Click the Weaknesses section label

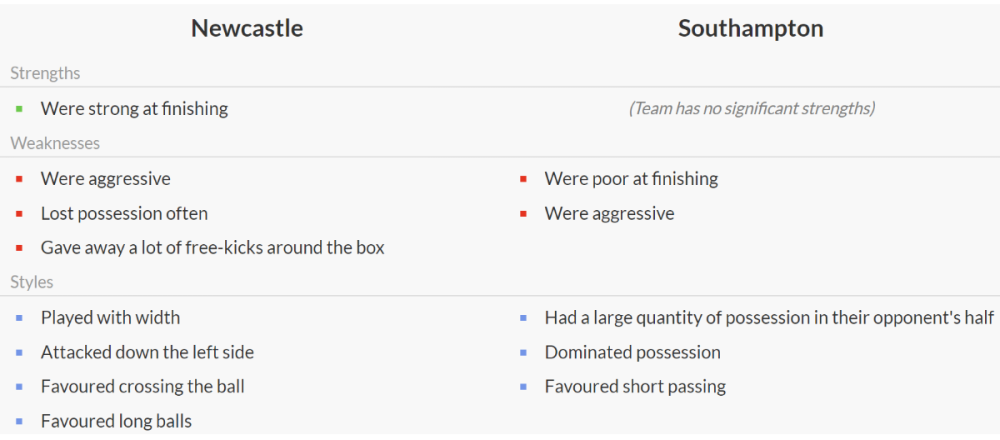tap(55, 143)
